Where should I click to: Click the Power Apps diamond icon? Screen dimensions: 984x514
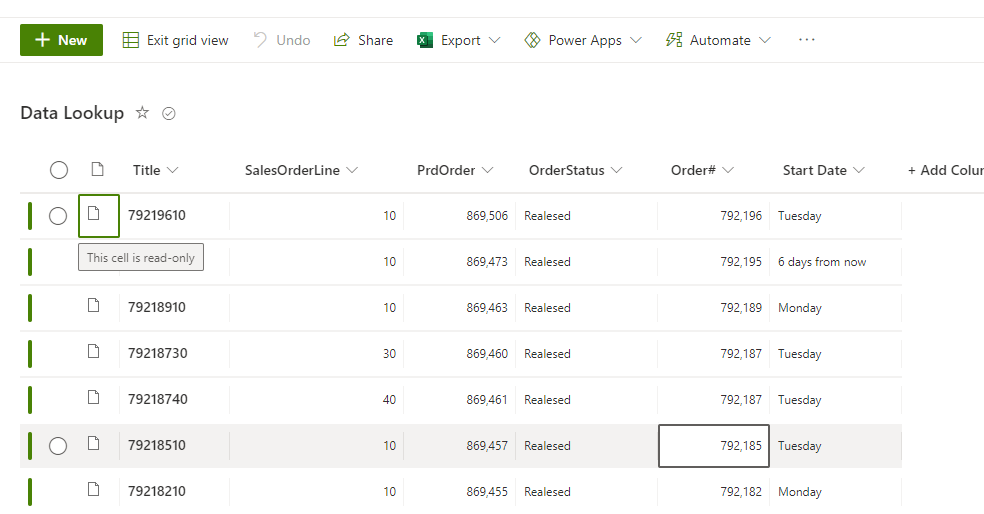click(532, 40)
